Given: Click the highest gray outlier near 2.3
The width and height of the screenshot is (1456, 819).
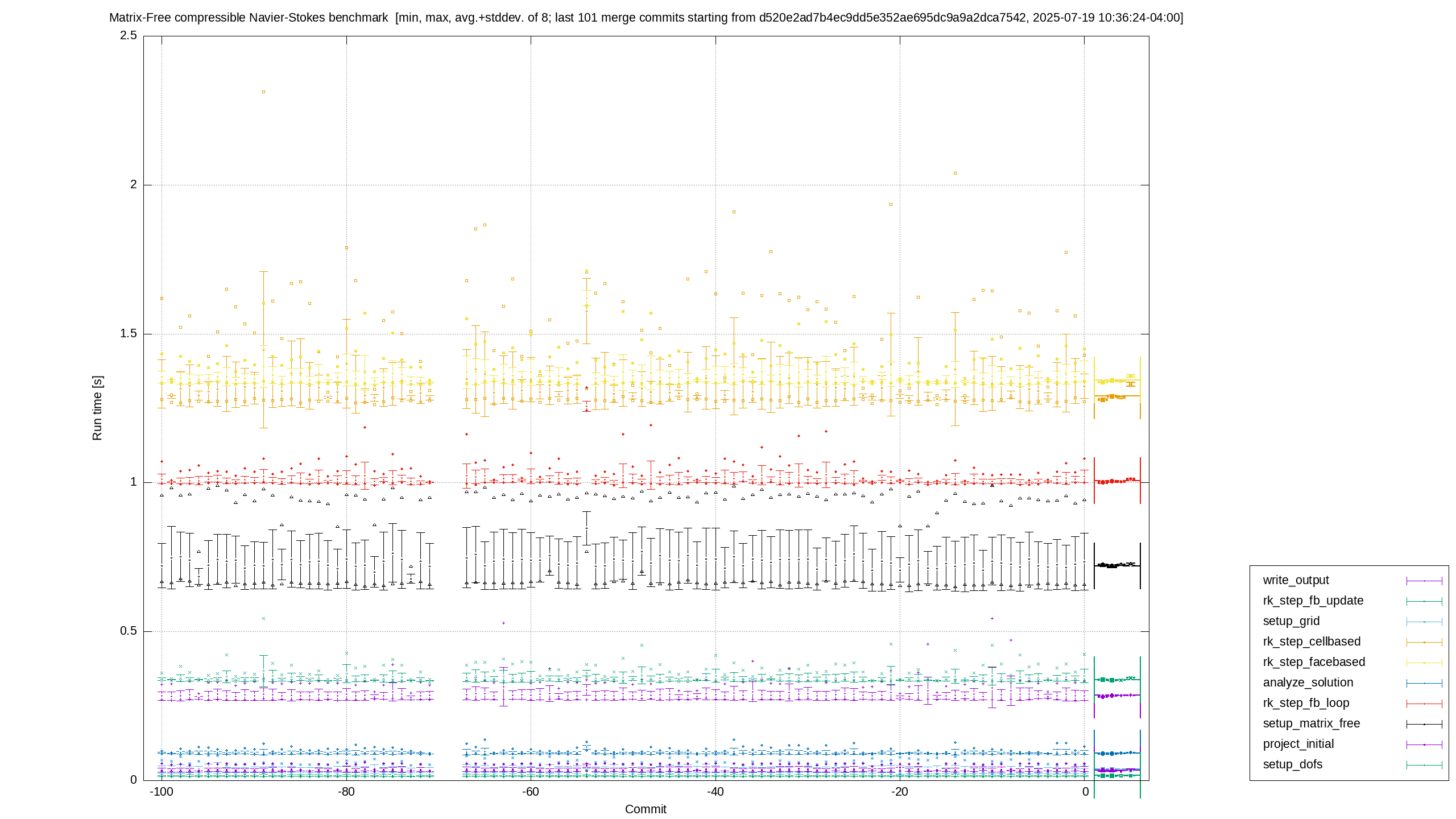Looking at the screenshot, I should pos(263,92).
